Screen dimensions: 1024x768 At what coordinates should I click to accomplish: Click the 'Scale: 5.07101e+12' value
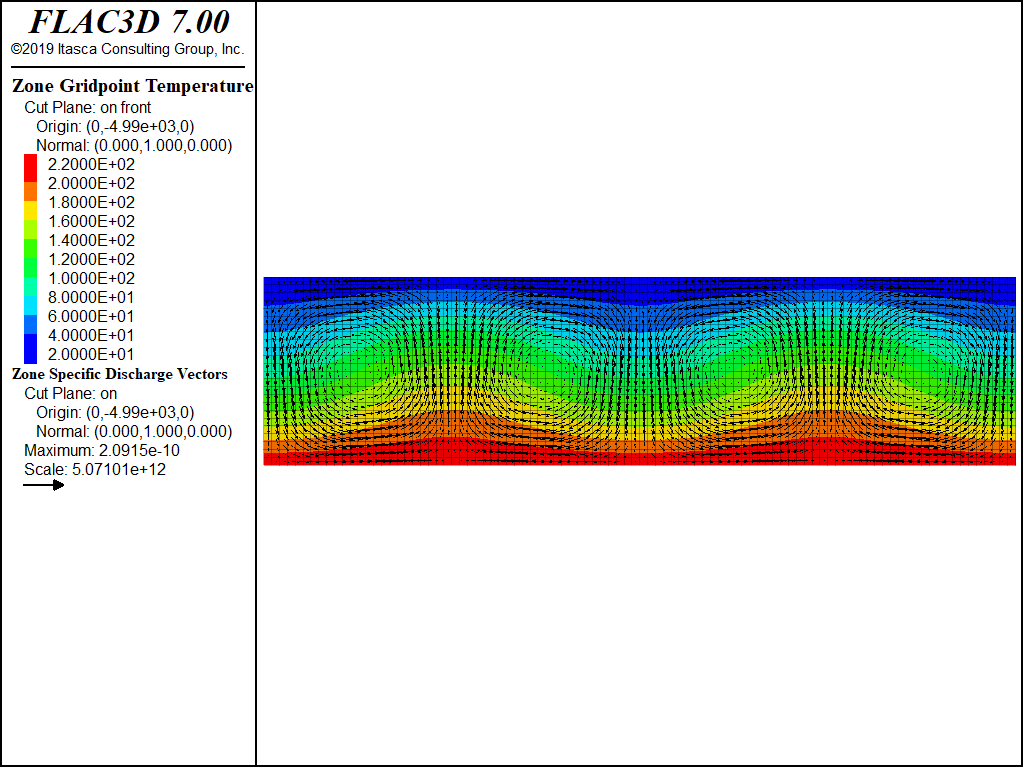95,470
